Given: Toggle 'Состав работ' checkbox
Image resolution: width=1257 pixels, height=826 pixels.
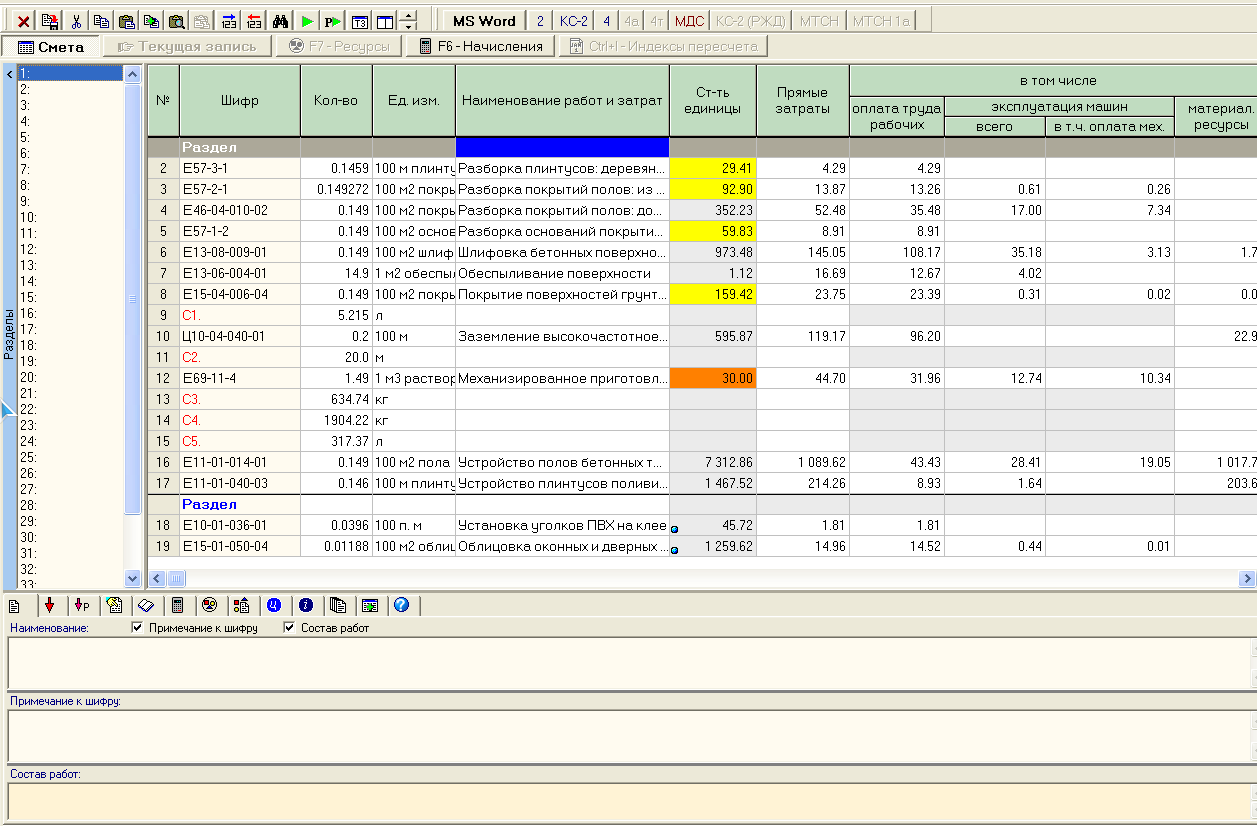Looking at the screenshot, I should [290, 628].
